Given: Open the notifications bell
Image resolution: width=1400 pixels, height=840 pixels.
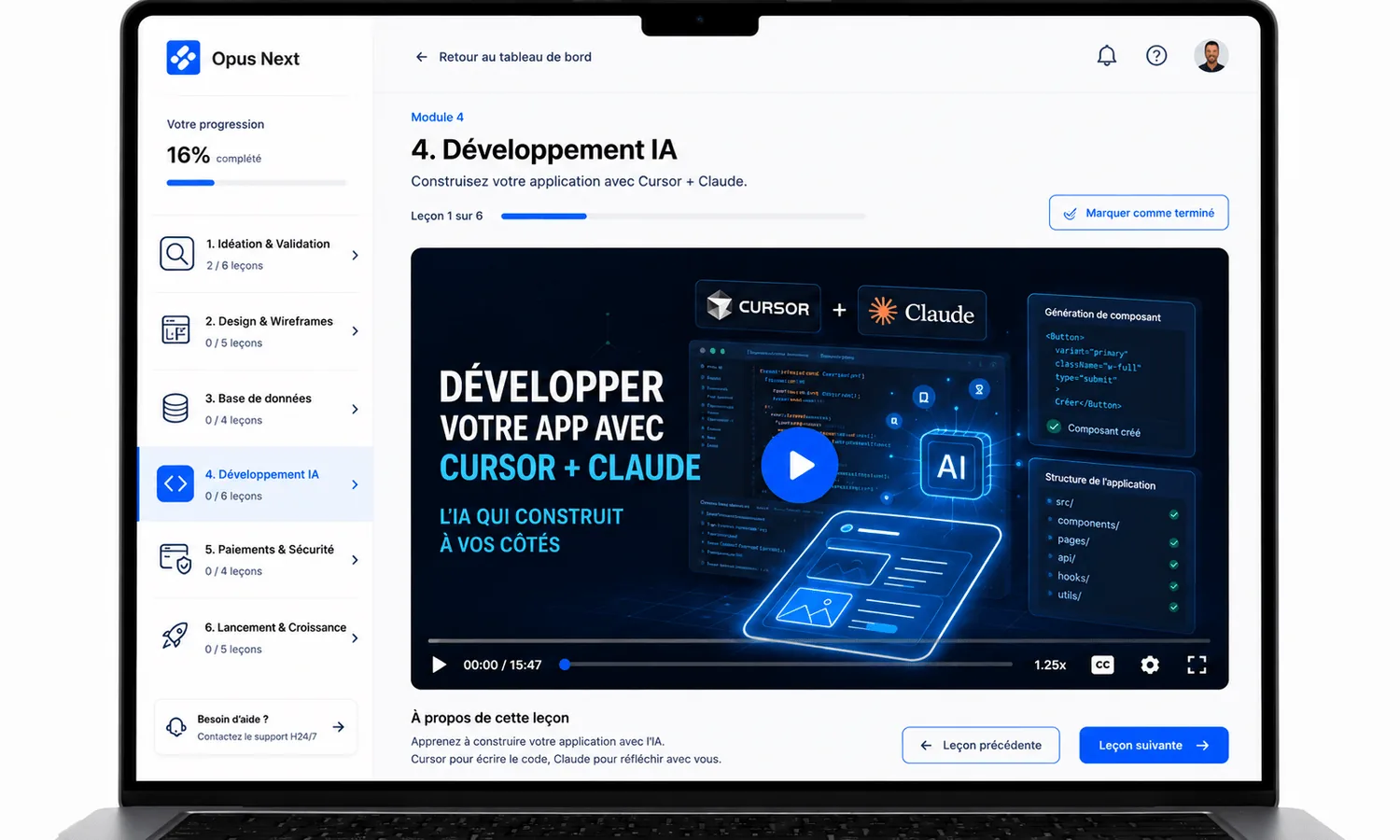Looking at the screenshot, I should (x=1107, y=56).
